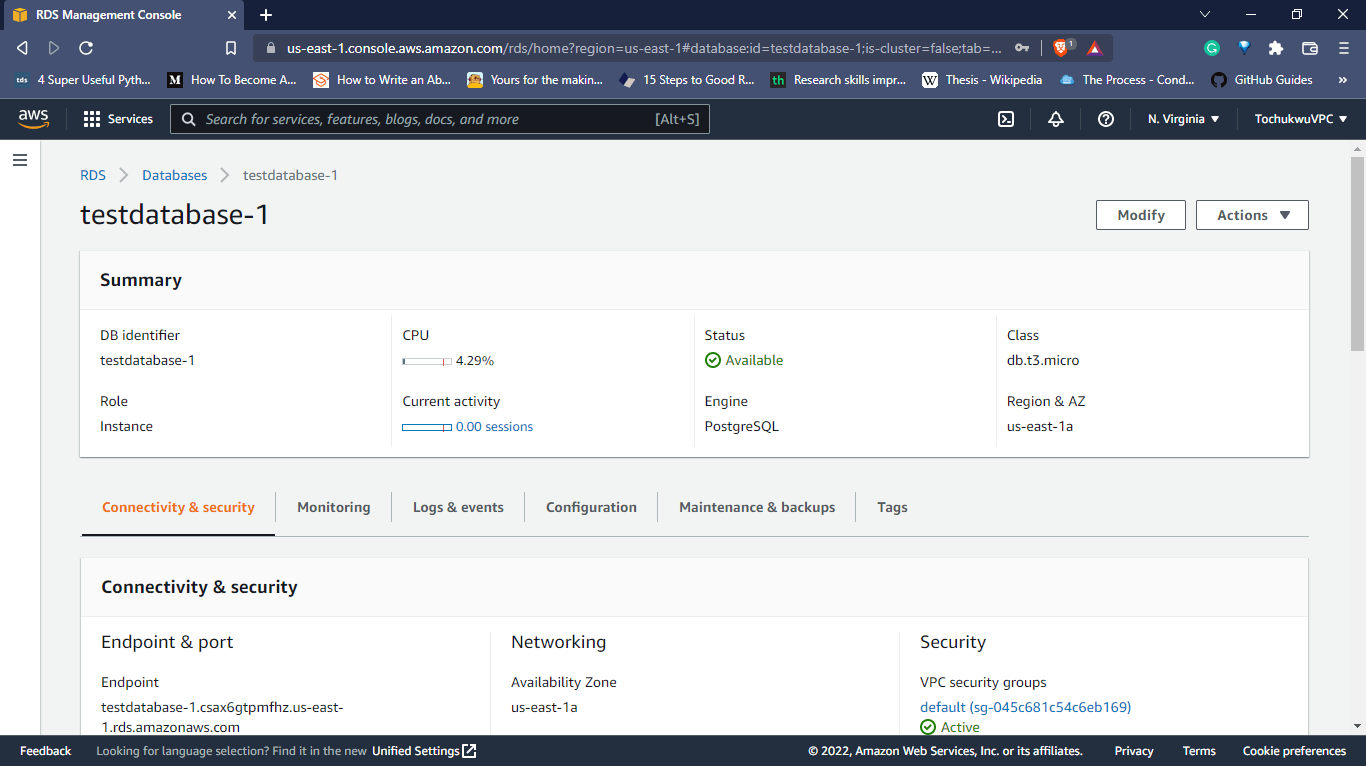This screenshot has width=1366, height=766.
Task: Open the Thesis - Wikipedia bookmark
Action: coord(982,80)
